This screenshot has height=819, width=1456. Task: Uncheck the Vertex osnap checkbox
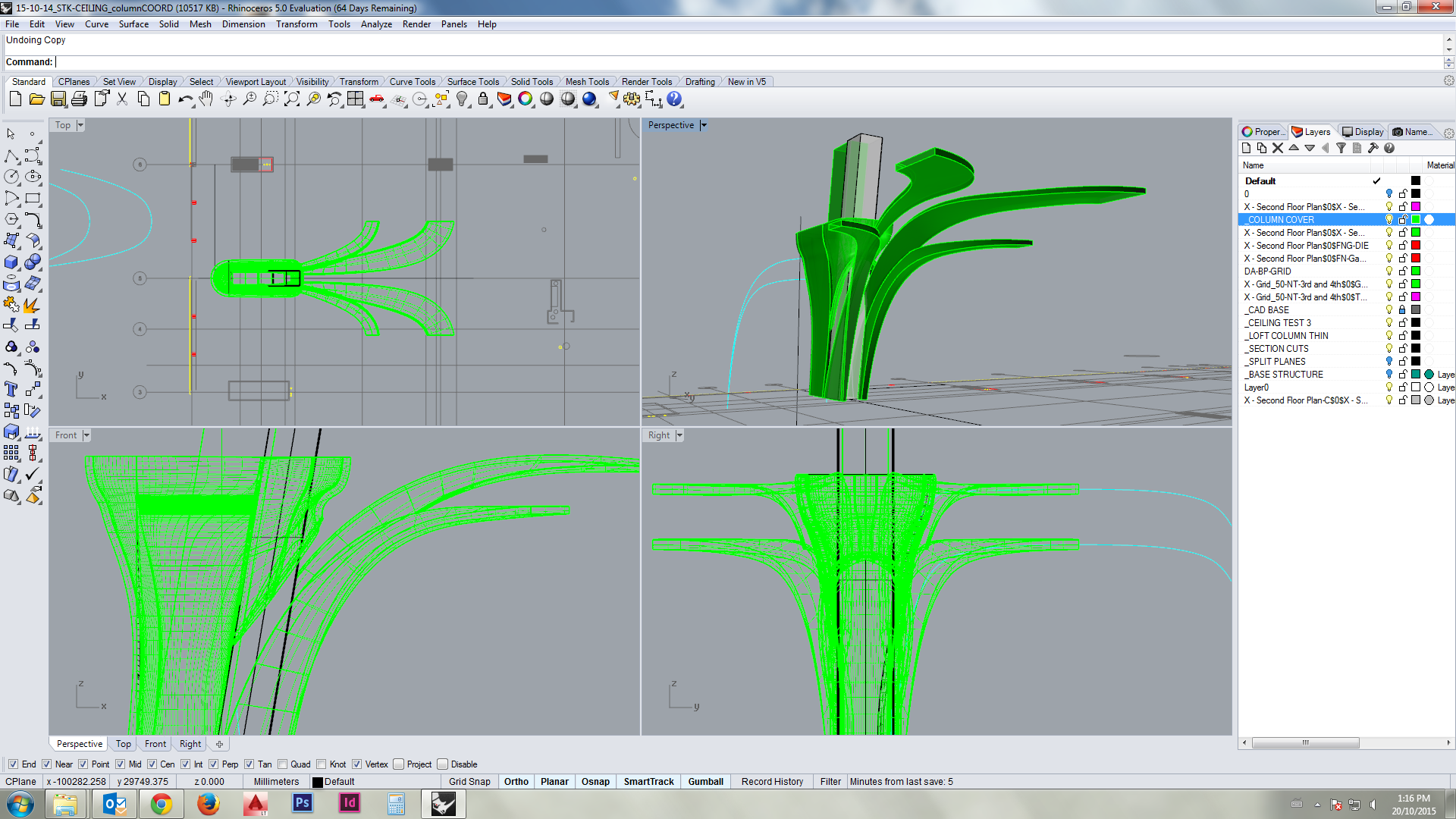pyautogui.click(x=356, y=764)
